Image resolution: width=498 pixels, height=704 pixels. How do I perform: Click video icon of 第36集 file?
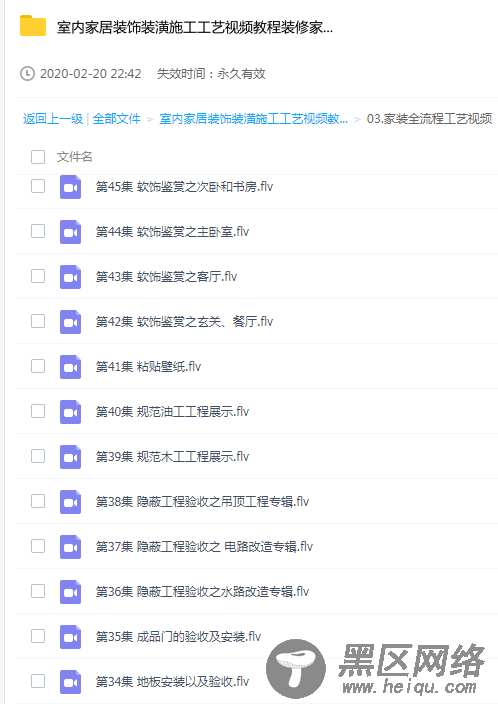71,591
